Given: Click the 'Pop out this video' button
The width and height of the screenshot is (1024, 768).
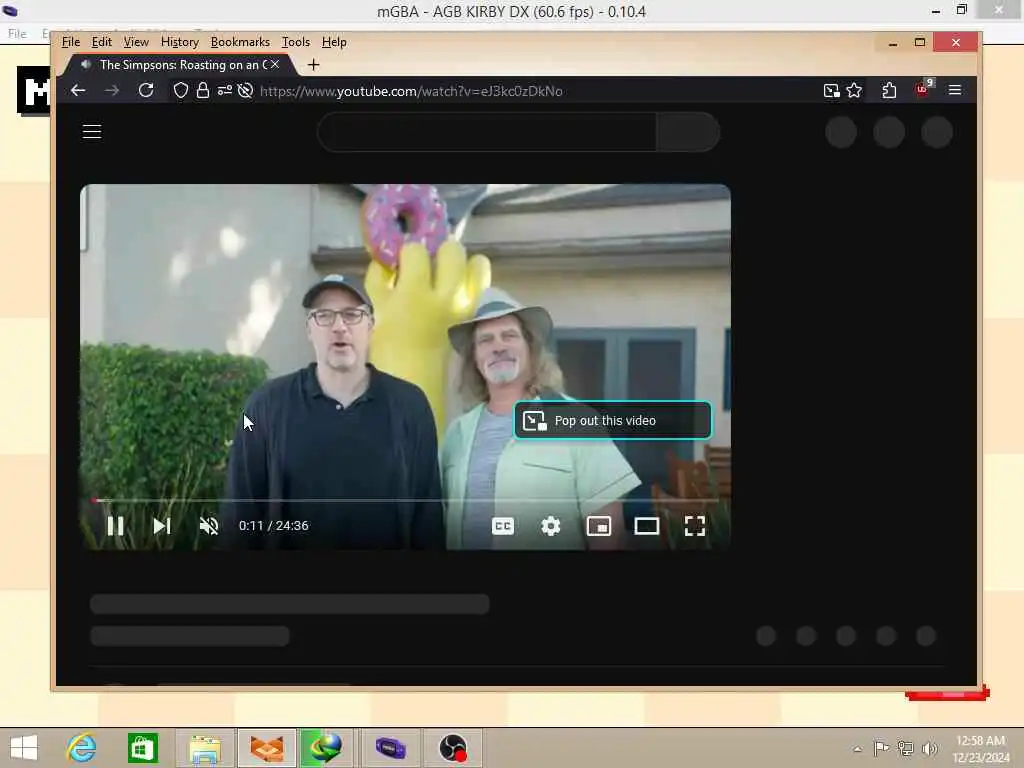Looking at the screenshot, I should click(x=613, y=421).
